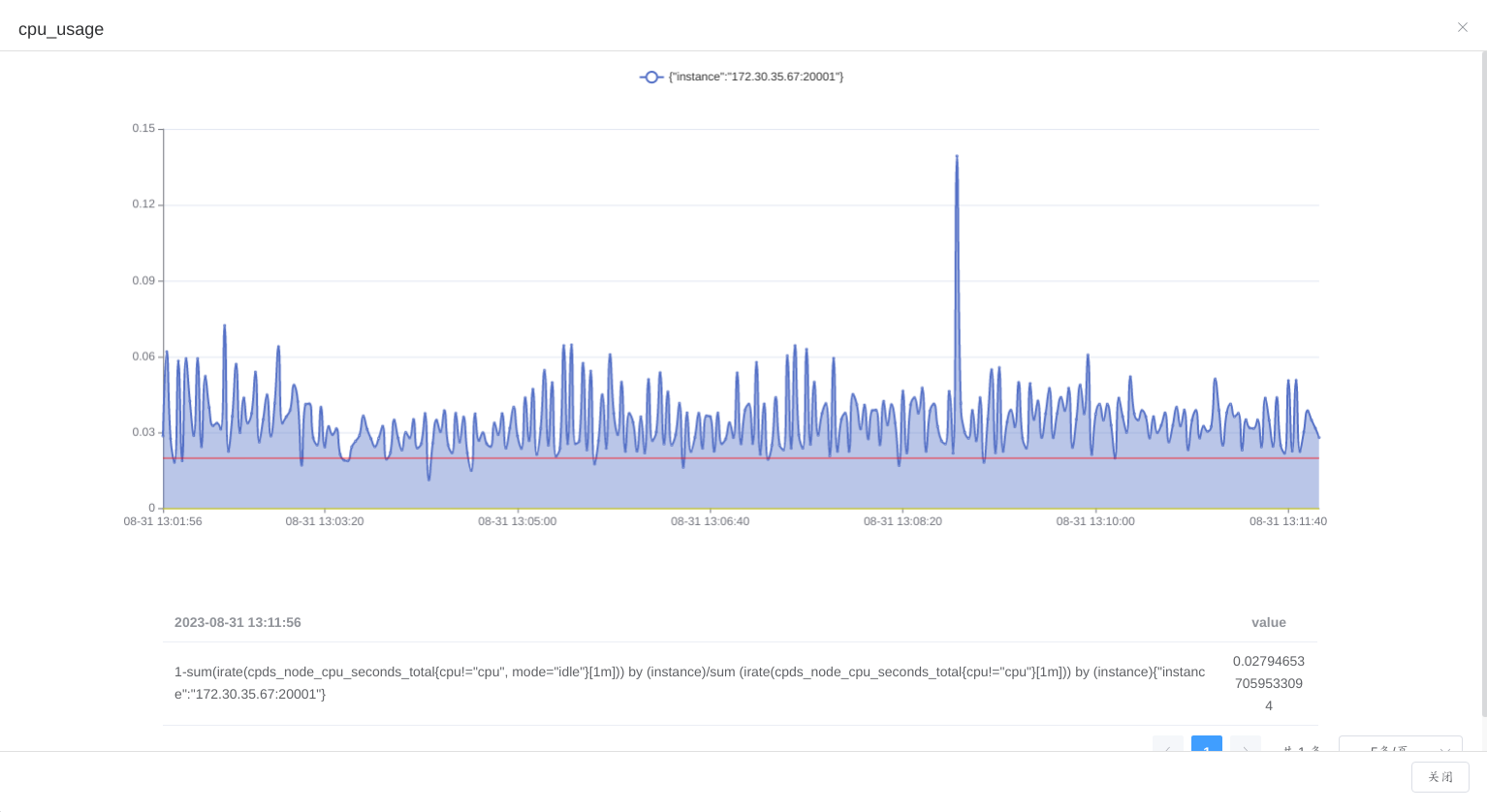1487x812 pixels.
Task: Click the 2023-08-31 13:11:56 column header
Action: point(237,622)
